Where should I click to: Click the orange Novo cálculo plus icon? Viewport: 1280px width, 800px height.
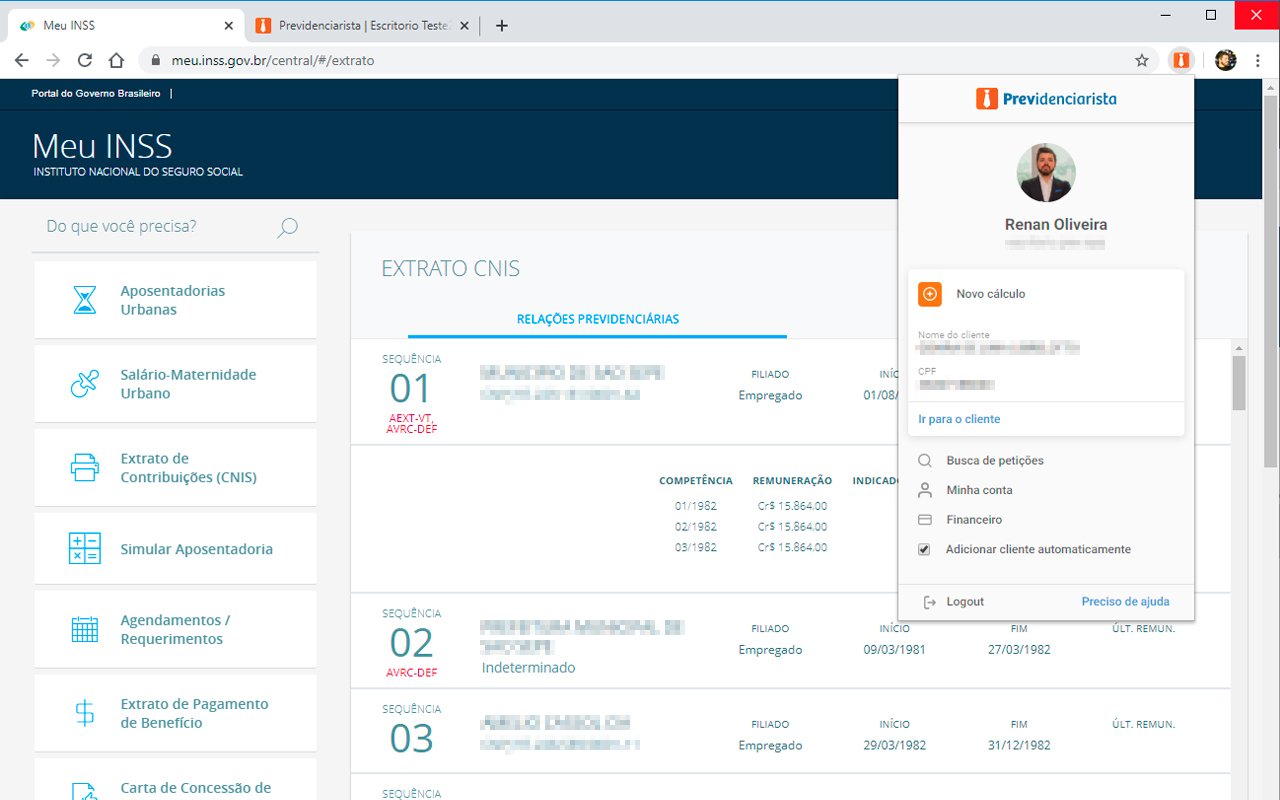point(930,294)
